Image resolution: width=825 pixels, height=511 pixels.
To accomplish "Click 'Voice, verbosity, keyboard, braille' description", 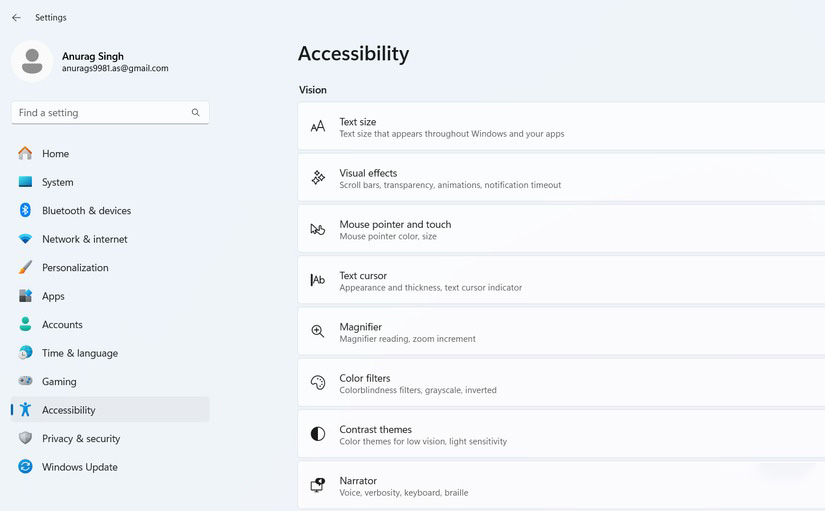I will pyautogui.click(x=404, y=493).
